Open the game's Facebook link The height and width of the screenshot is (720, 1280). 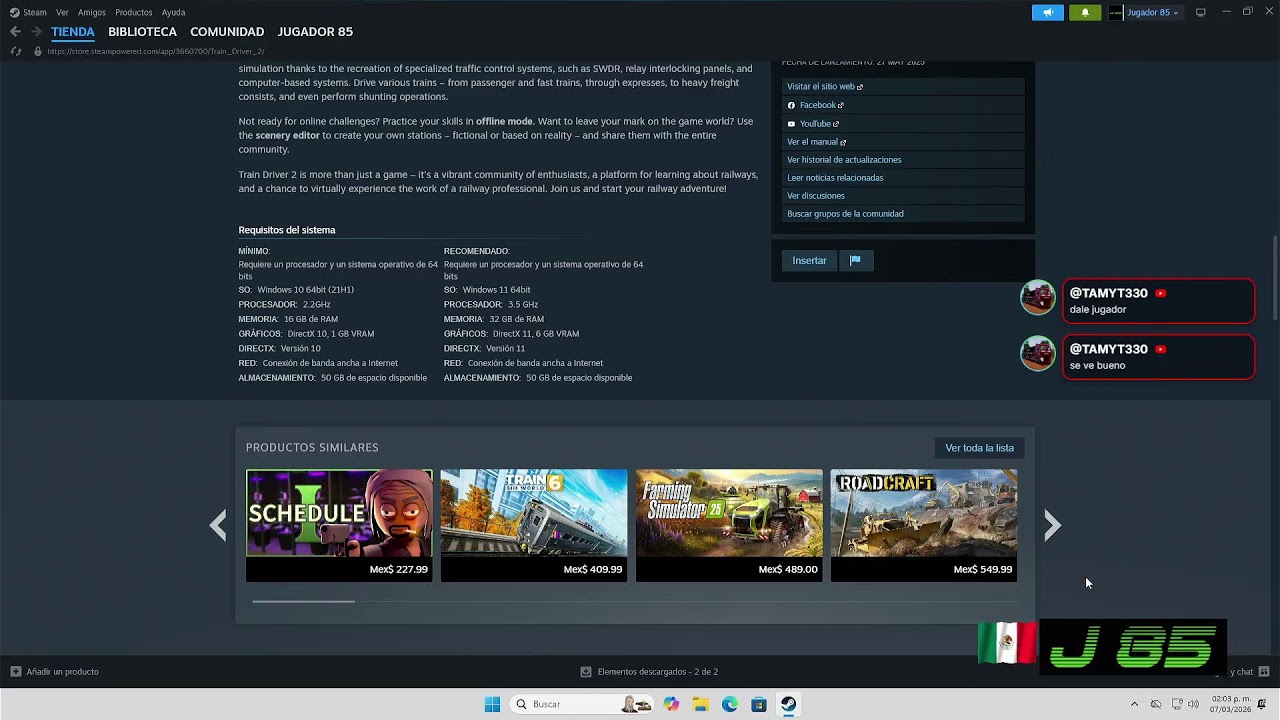tap(903, 105)
